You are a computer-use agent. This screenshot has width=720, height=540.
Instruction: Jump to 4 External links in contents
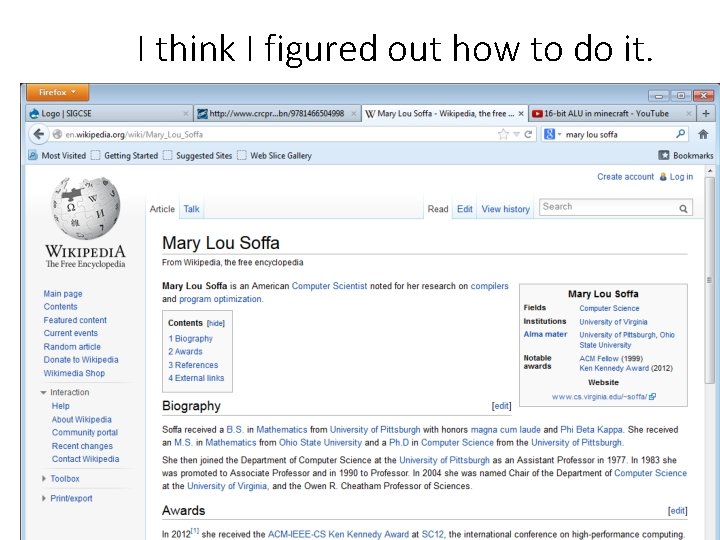[196, 378]
